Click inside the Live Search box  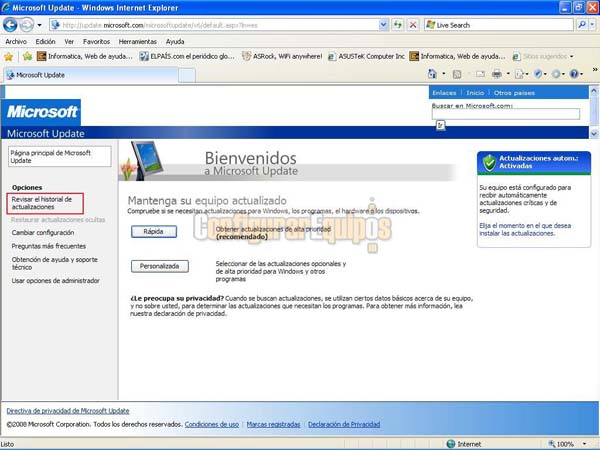pos(499,25)
